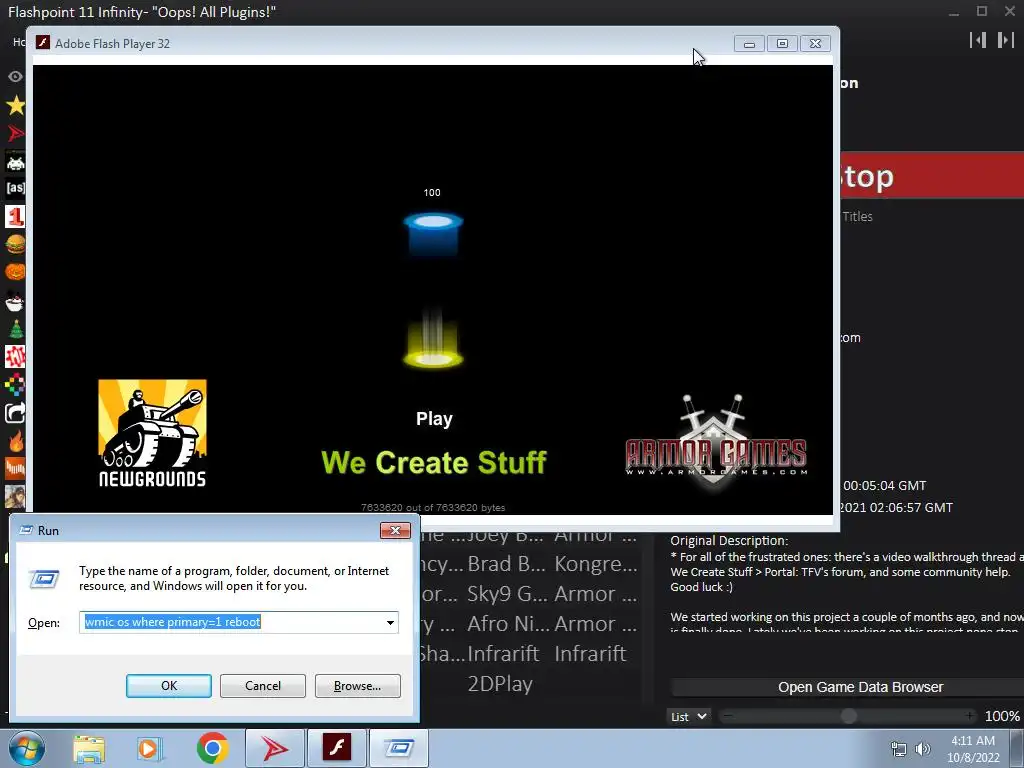Image resolution: width=1024 pixels, height=768 pixels.
Task: Open the jack-o-lantern pumpkin playlist
Action: point(15,272)
